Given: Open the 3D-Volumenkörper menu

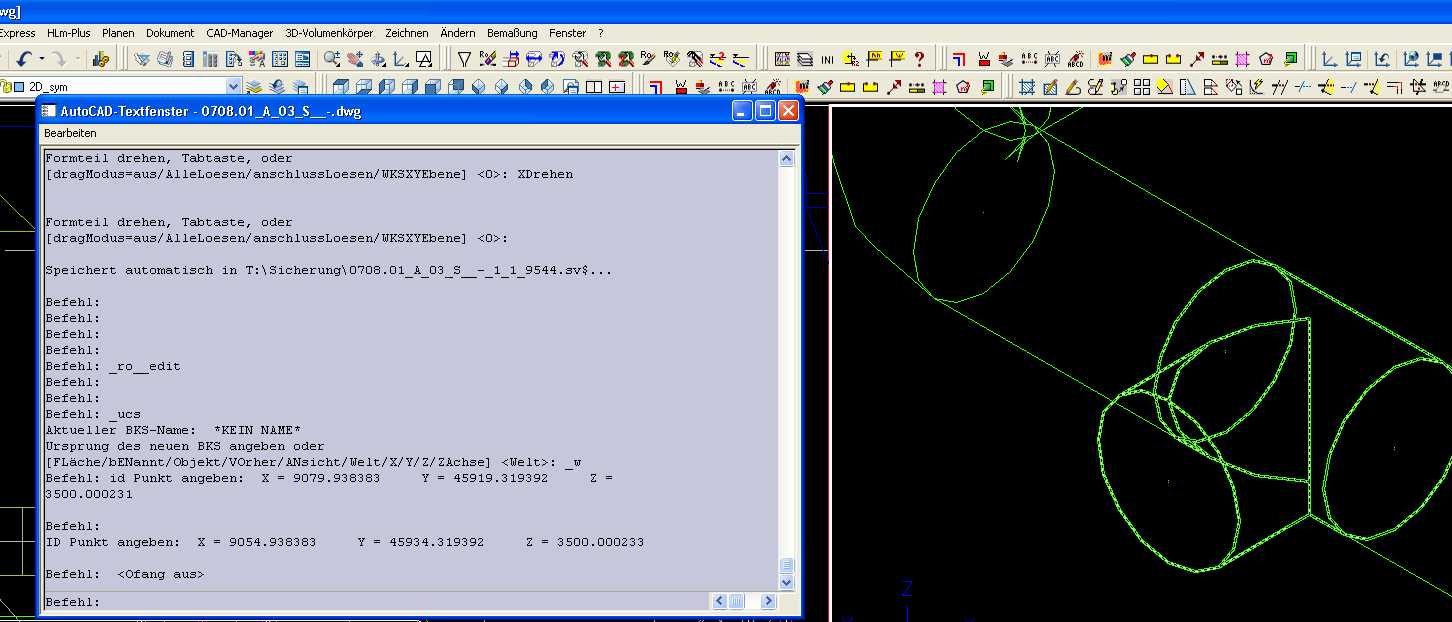Looking at the screenshot, I should click(x=329, y=33).
